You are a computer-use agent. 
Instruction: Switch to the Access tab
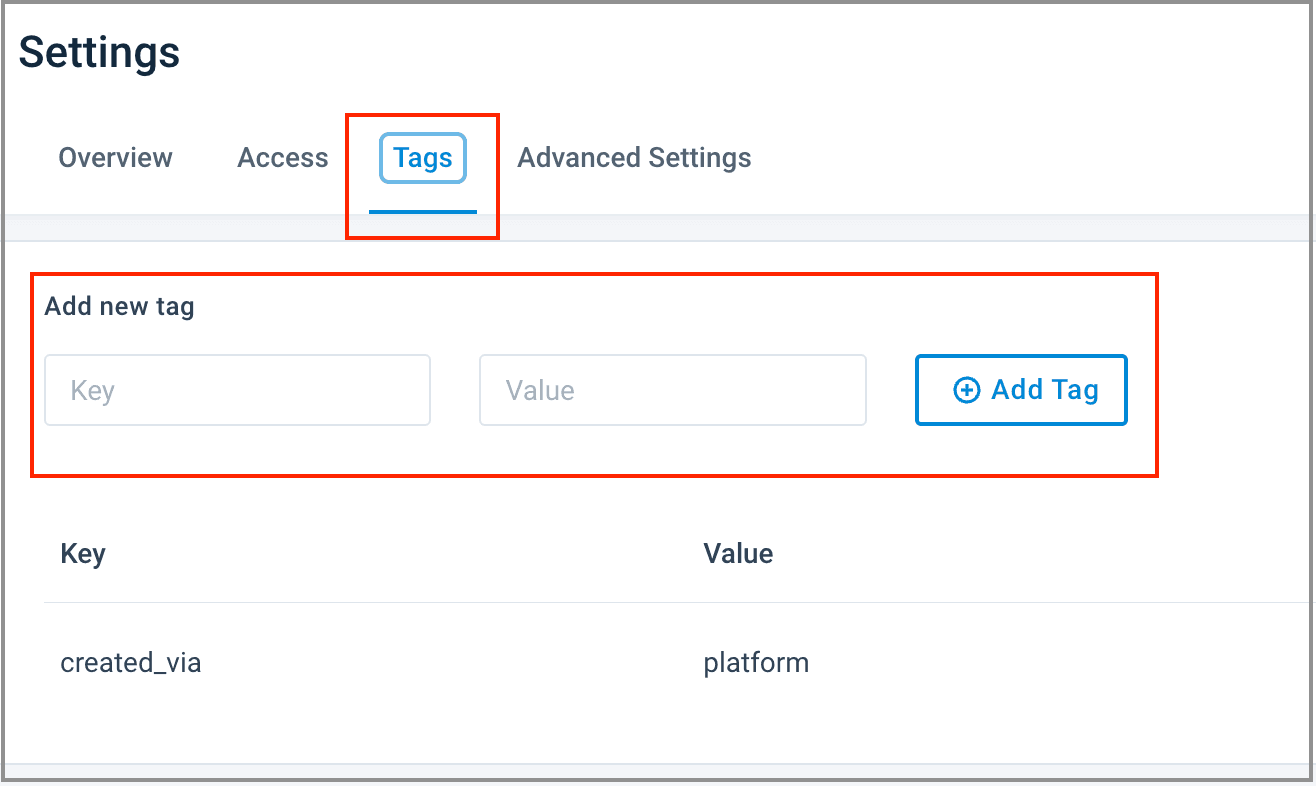282,158
